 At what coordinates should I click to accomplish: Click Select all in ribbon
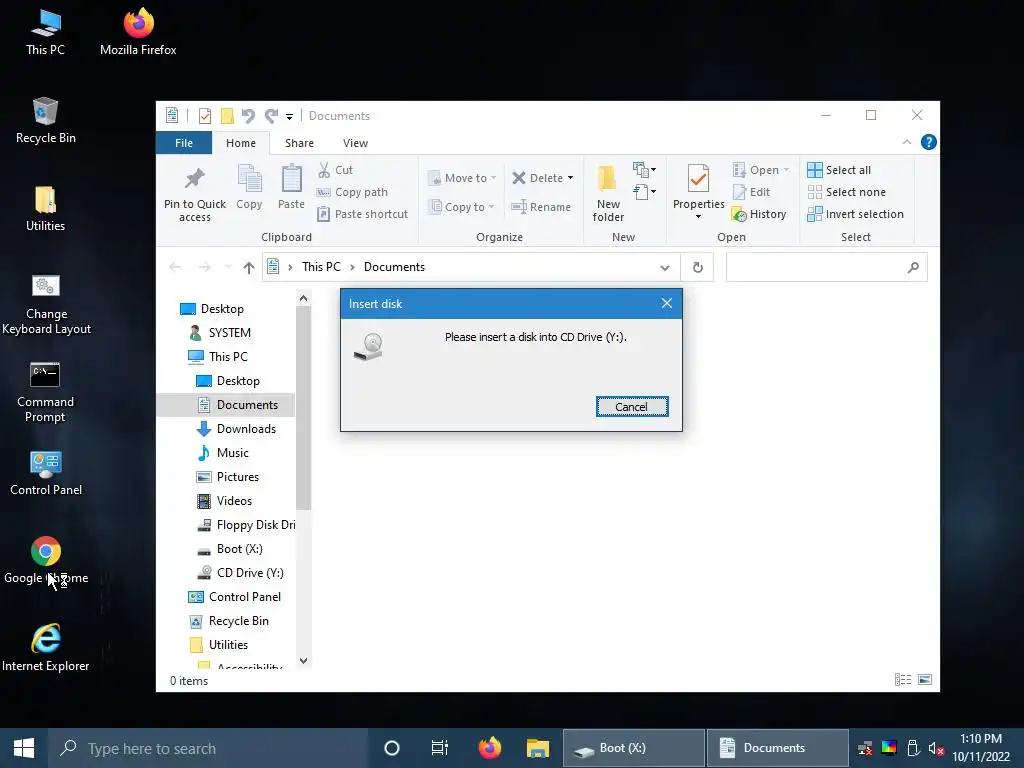(x=839, y=170)
